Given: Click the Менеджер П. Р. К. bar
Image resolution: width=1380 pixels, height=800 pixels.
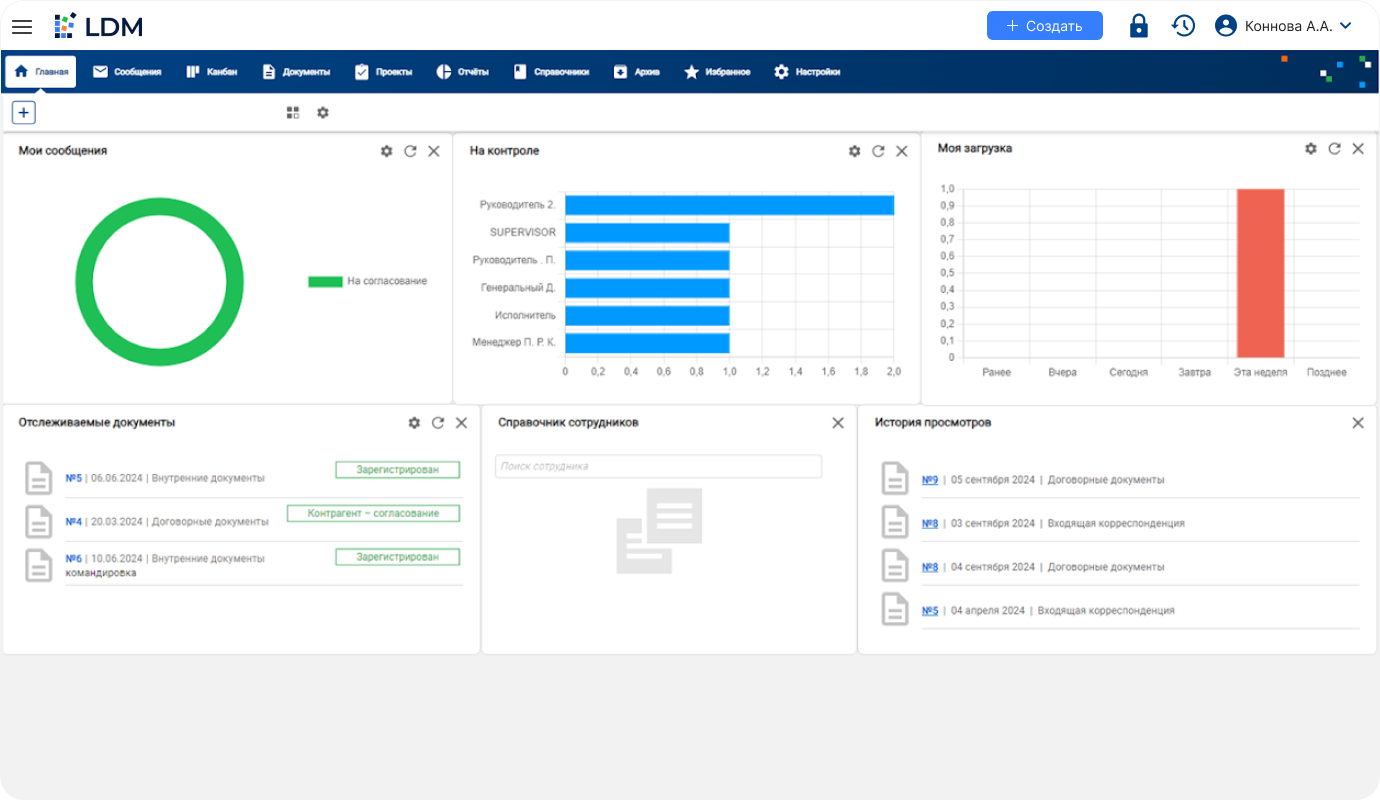Looking at the screenshot, I should click(x=647, y=343).
